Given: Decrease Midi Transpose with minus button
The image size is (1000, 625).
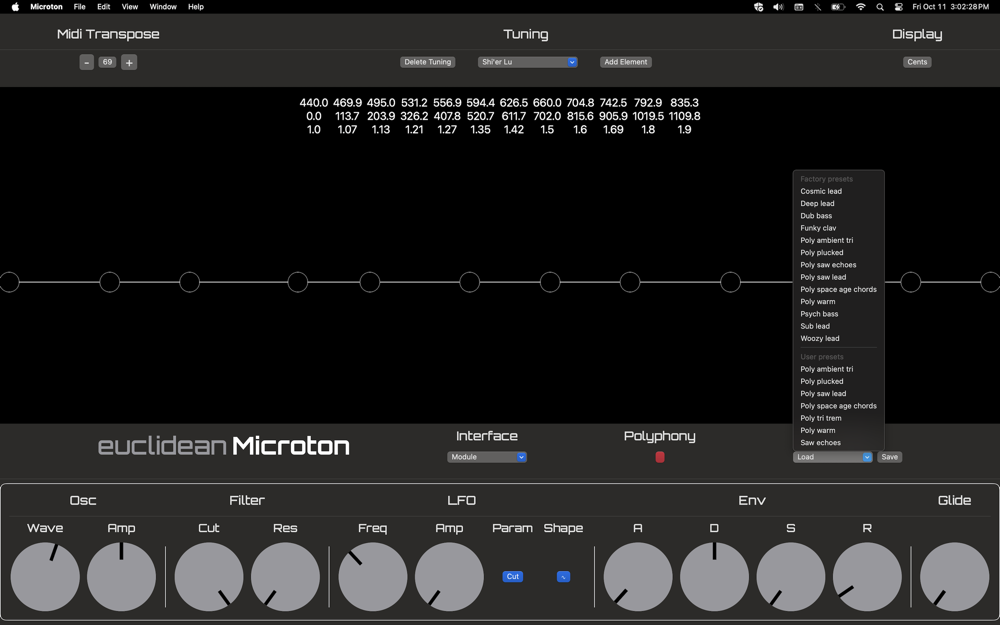Looking at the screenshot, I should [87, 62].
